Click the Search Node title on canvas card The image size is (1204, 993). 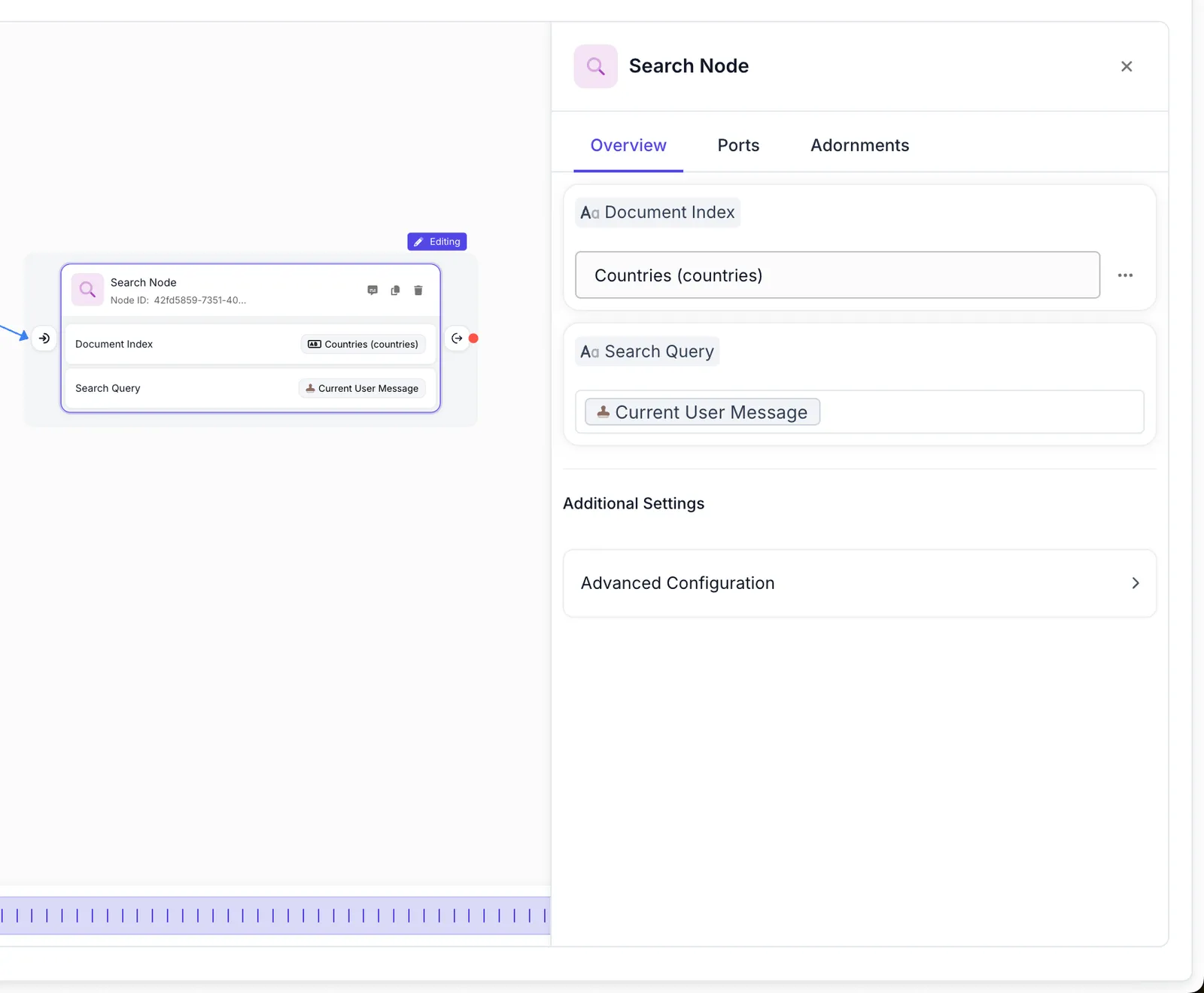(x=144, y=282)
